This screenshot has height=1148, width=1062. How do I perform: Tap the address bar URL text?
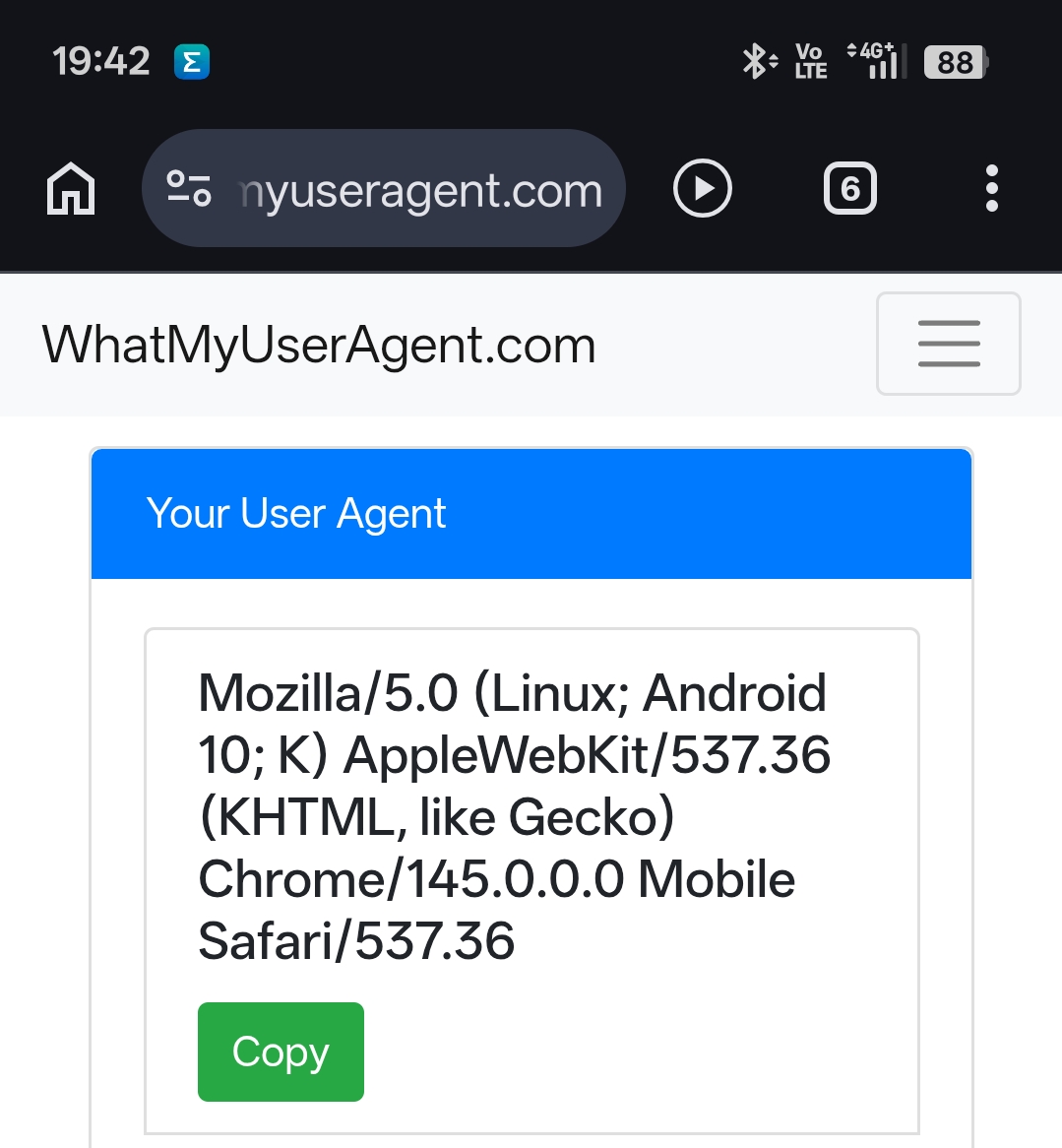(x=421, y=190)
